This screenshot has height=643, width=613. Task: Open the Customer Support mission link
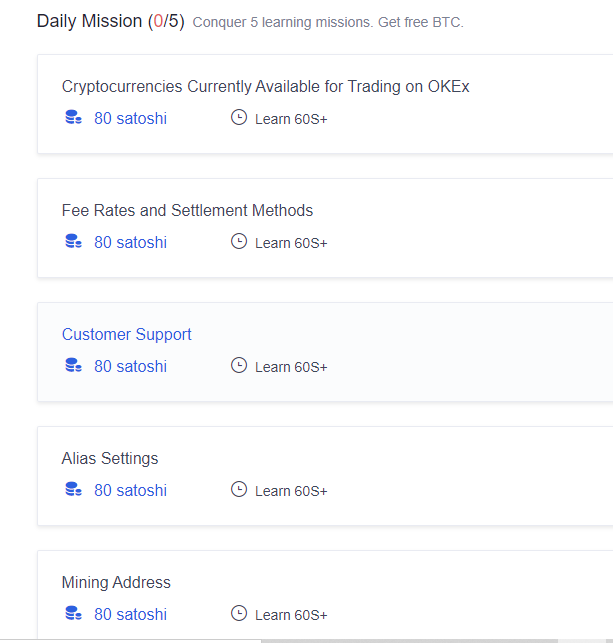click(126, 335)
